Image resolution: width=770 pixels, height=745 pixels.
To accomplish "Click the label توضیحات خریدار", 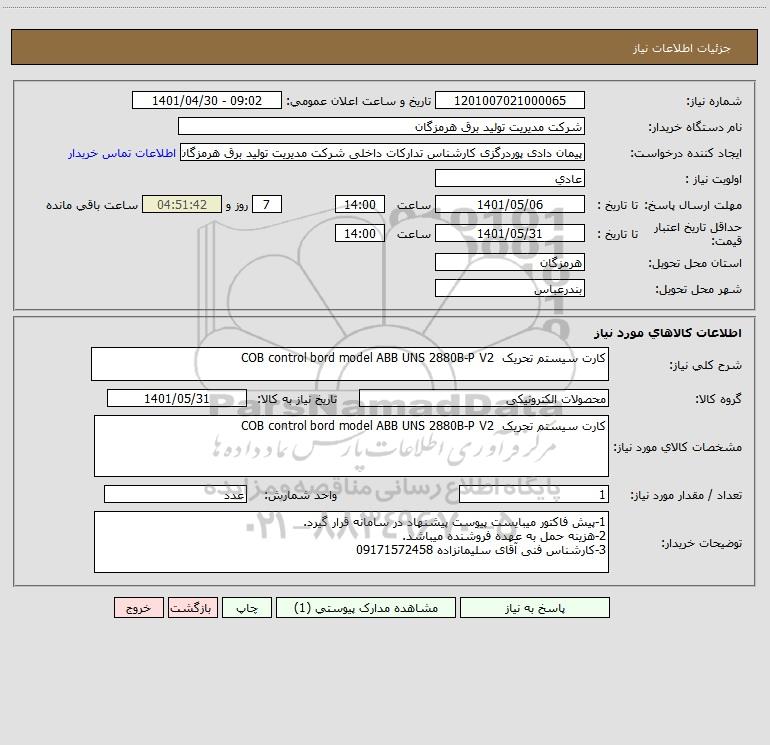I will point(701,543).
